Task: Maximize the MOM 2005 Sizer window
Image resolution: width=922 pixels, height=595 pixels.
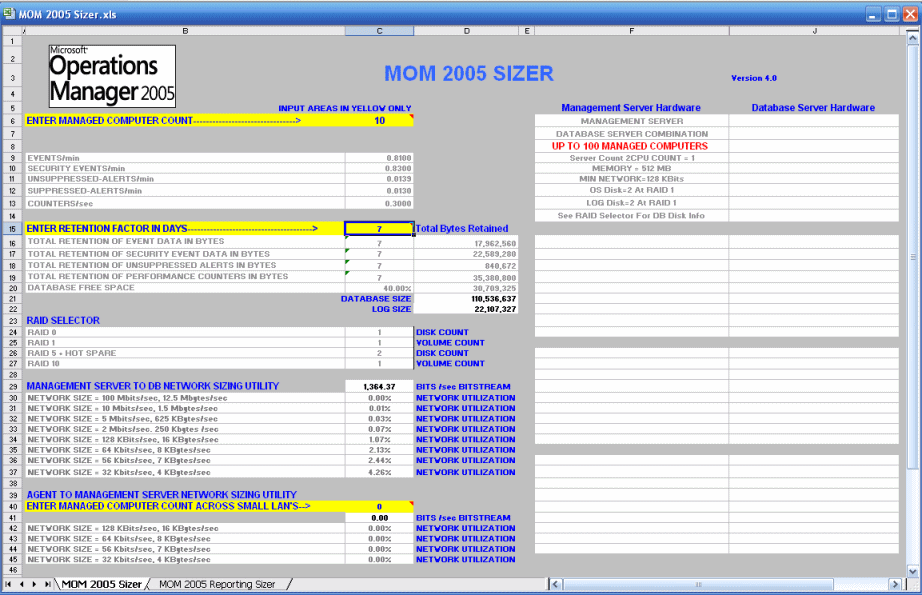Action: pyautogui.click(x=891, y=14)
